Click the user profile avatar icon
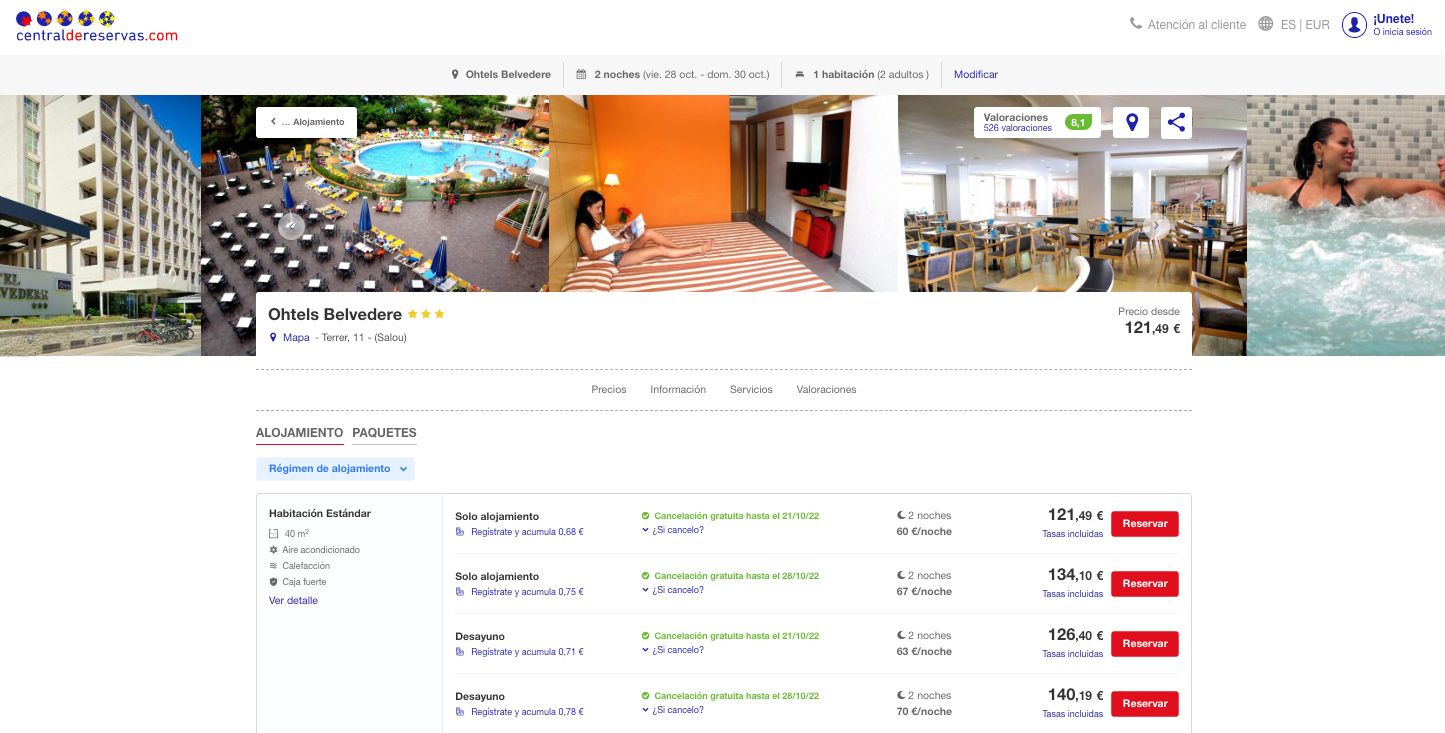Viewport: 1445px width, 733px height. 1354,25
